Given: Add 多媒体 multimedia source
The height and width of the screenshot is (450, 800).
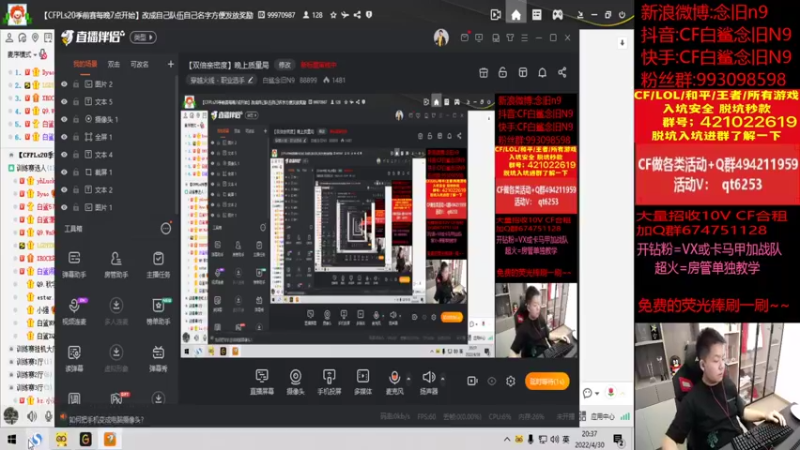Looking at the screenshot, I should pos(363,382).
